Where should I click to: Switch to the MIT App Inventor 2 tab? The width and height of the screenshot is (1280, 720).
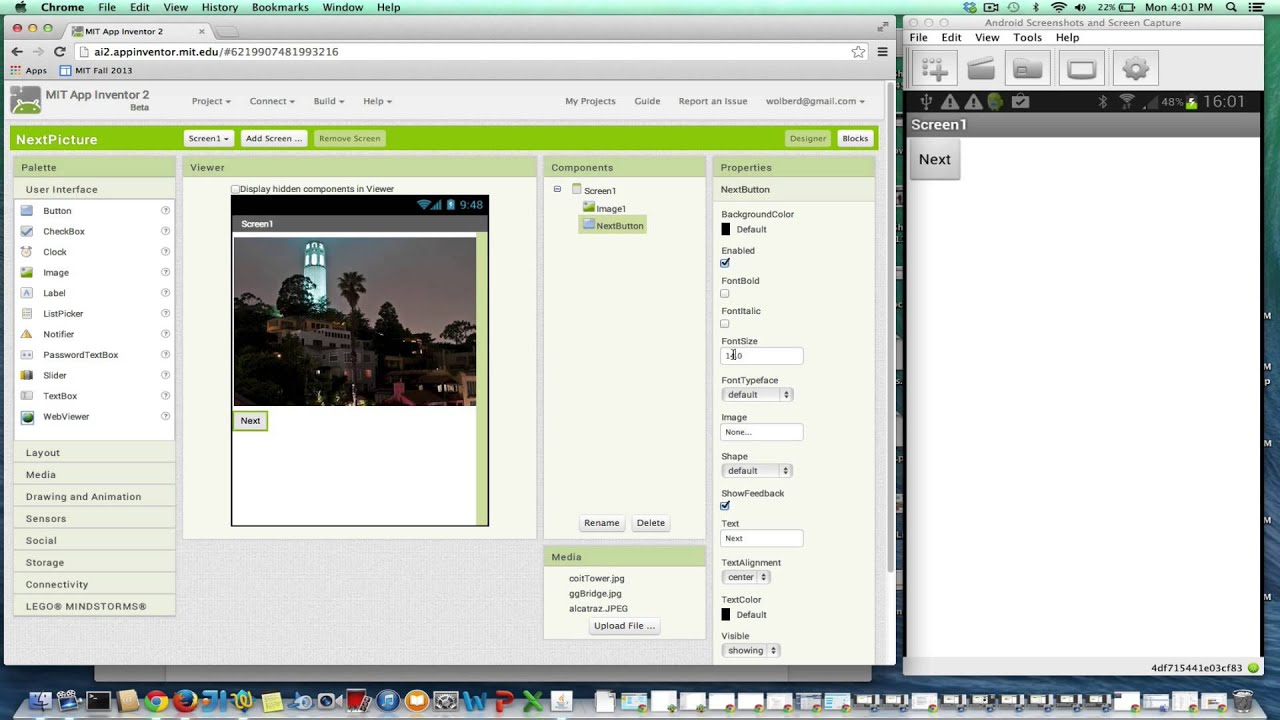point(139,31)
